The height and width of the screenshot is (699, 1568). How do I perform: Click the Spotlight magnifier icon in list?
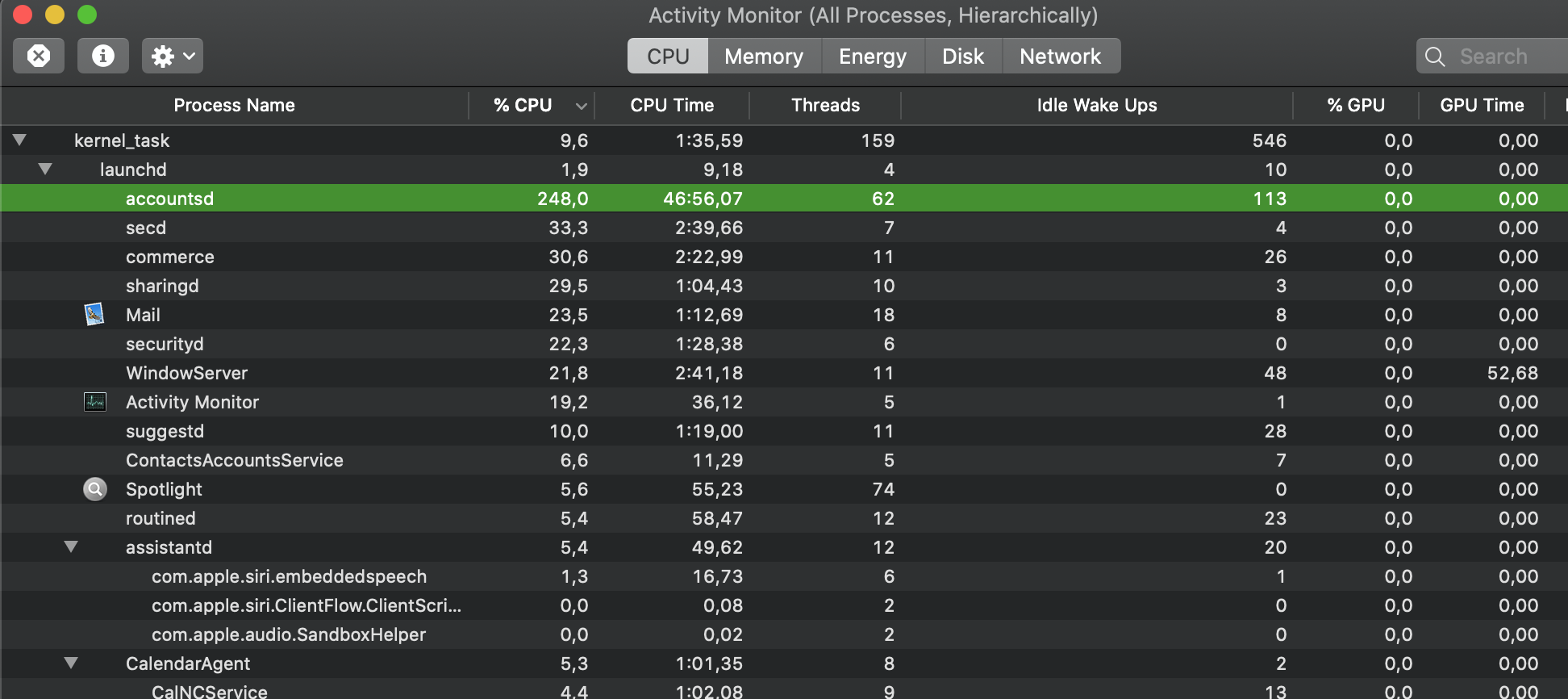pos(95,488)
